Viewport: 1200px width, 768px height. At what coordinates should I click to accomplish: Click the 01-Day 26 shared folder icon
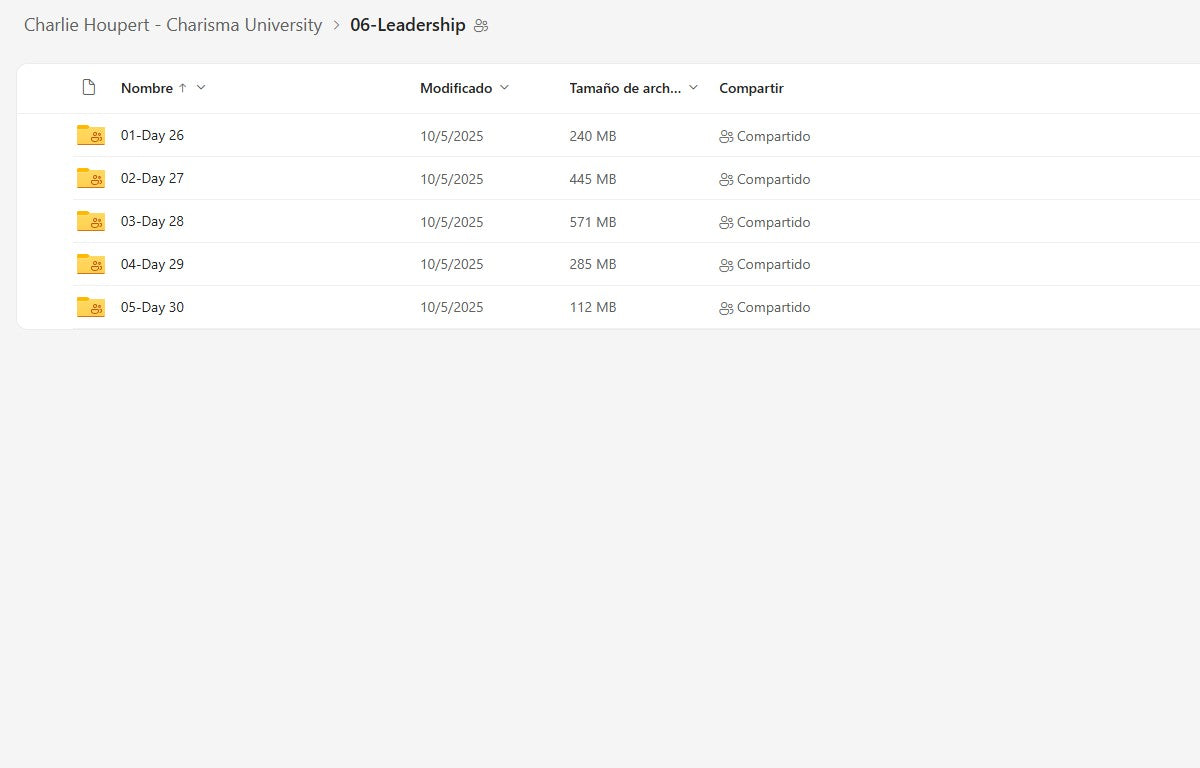click(90, 136)
